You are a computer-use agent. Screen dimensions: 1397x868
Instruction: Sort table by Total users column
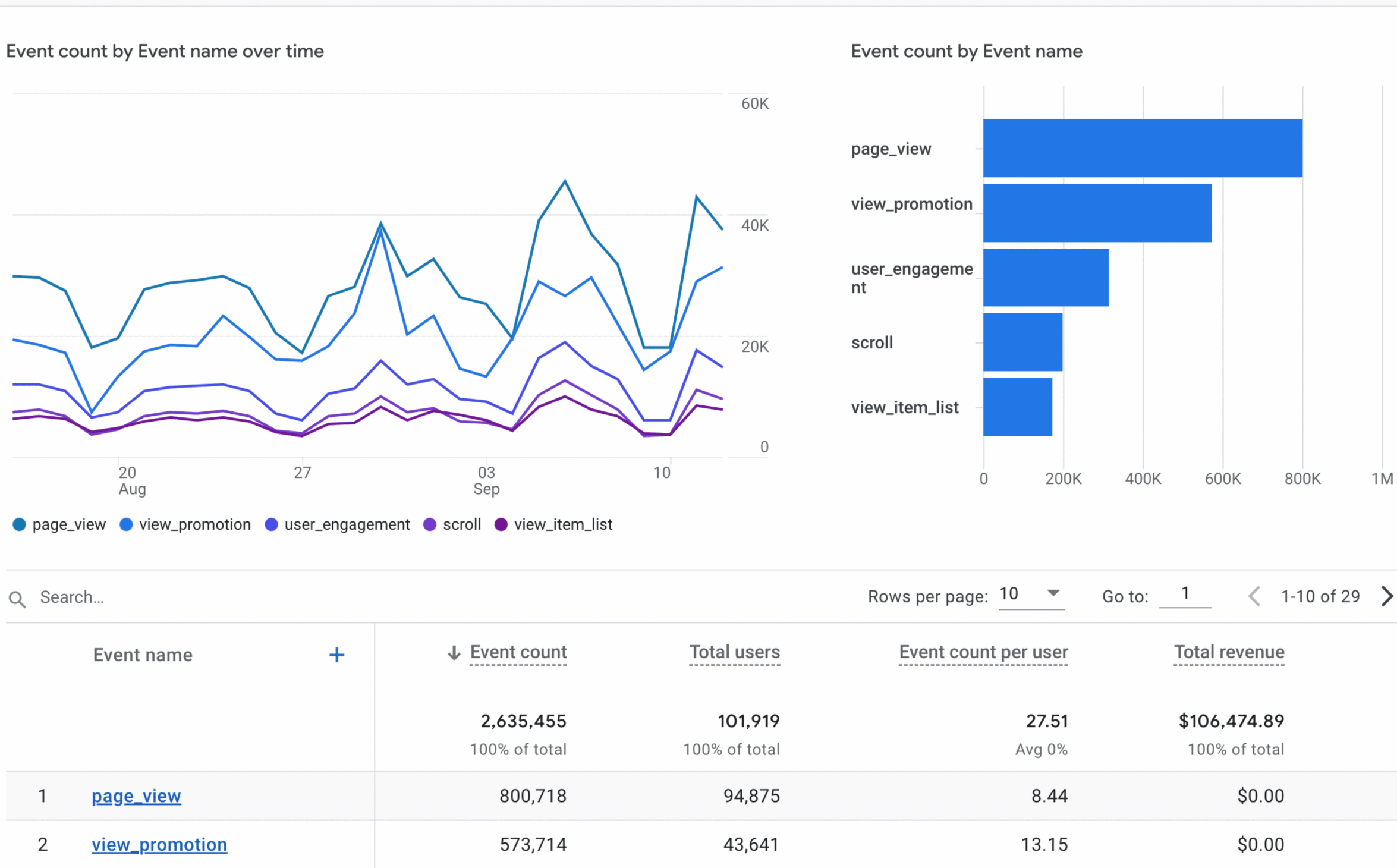click(734, 652)
